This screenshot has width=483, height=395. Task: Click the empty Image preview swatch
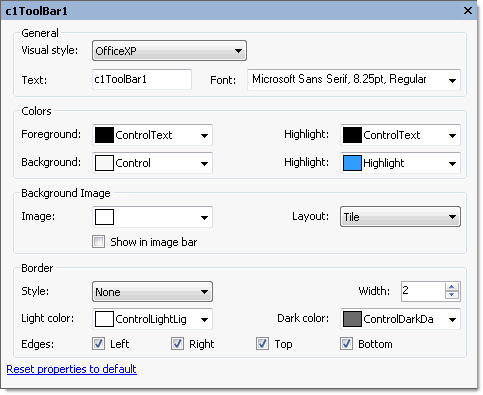click(x=104, y=217)
